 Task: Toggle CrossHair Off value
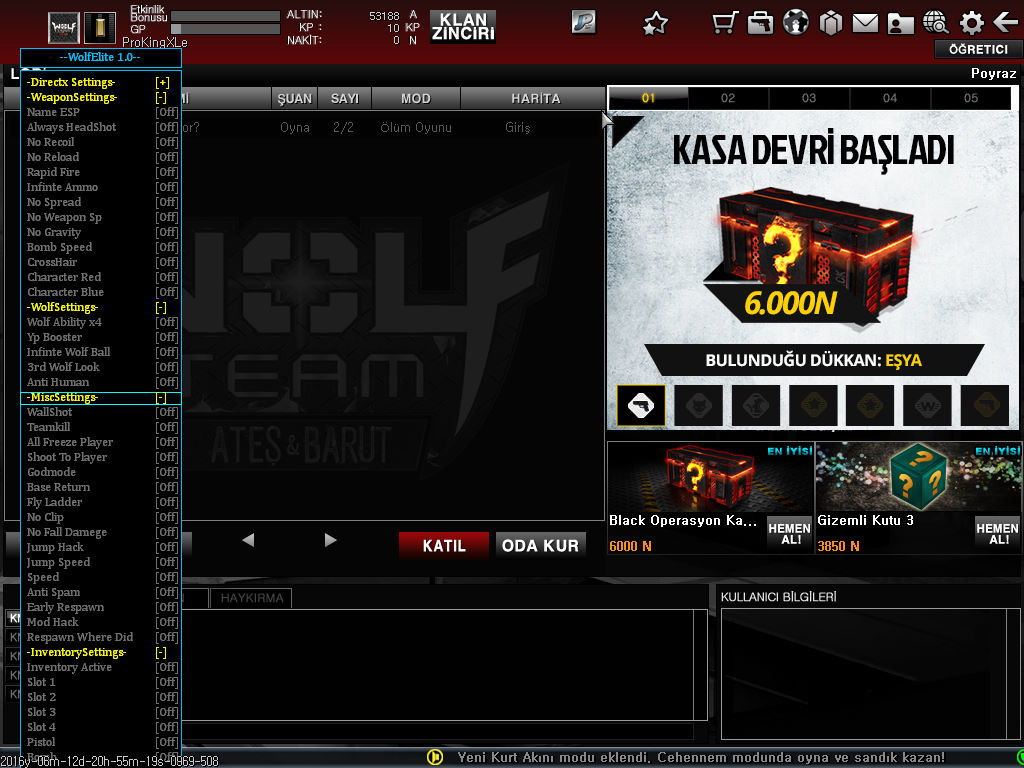coord(167,263)
